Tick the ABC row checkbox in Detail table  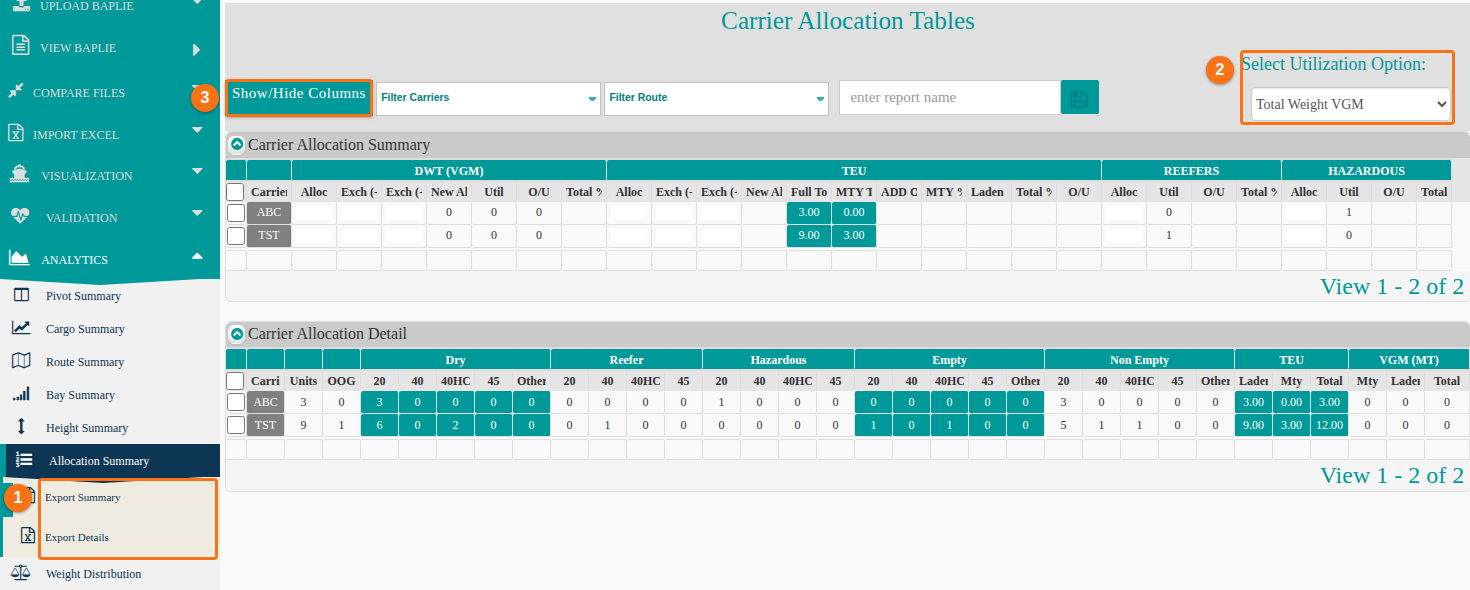click(235, 402)
